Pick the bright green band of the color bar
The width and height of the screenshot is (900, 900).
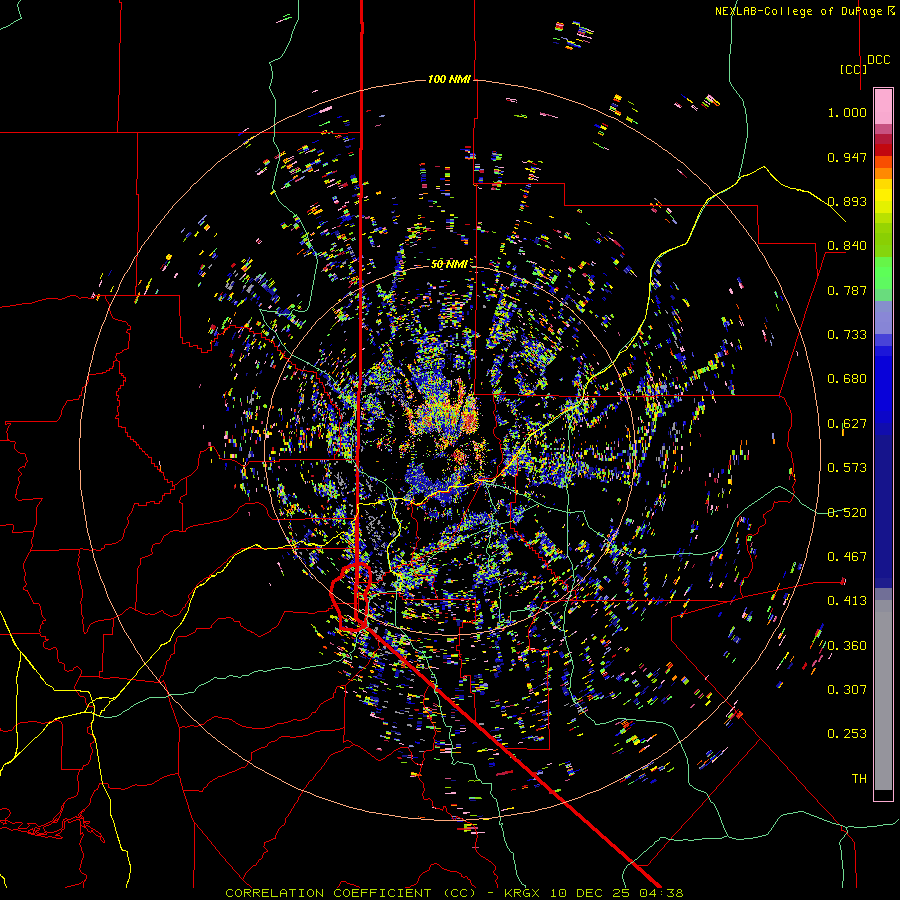[883, 273]
